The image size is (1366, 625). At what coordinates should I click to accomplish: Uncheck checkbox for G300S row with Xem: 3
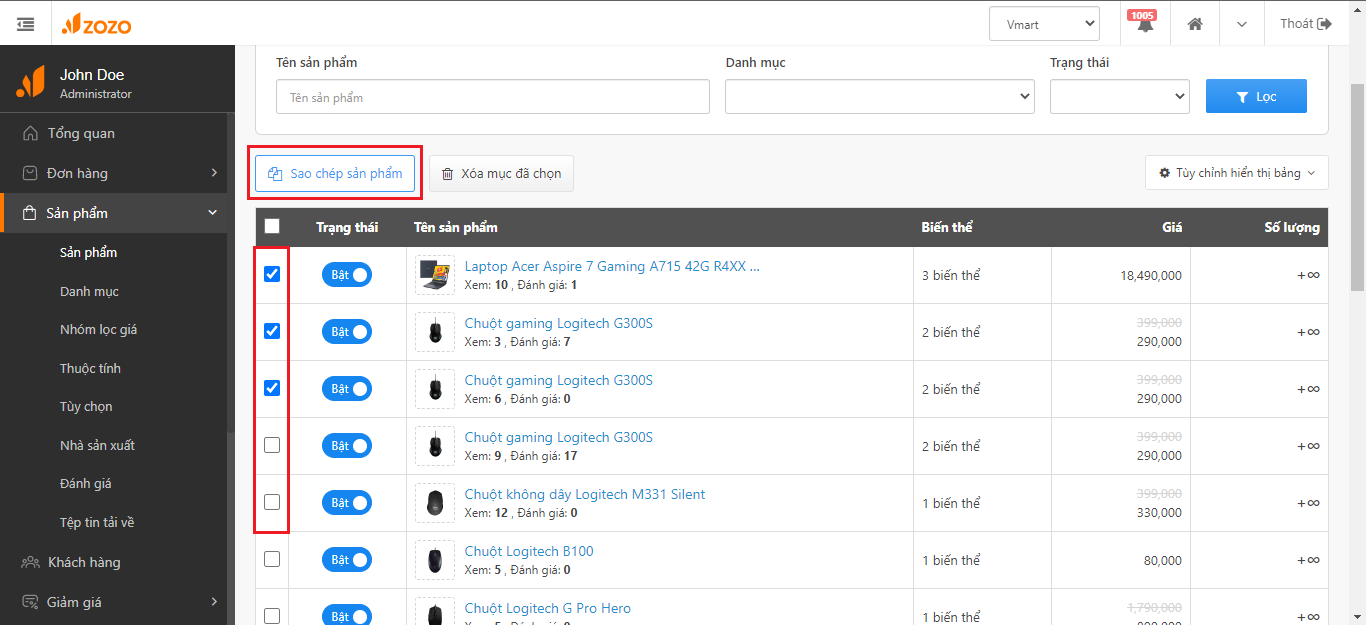coord(272,331)
